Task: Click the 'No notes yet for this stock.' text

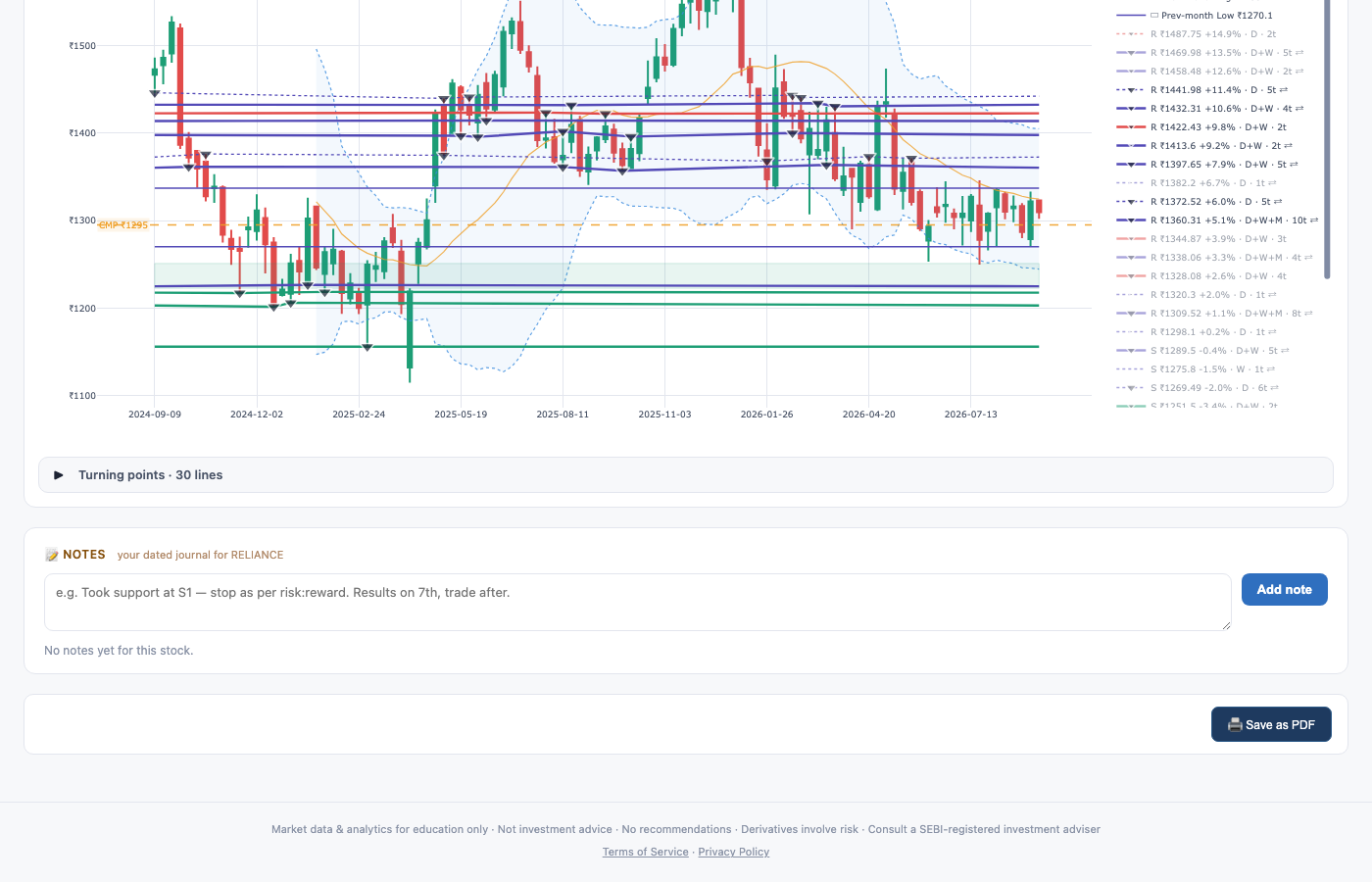Action: click(x=119, y=651)
